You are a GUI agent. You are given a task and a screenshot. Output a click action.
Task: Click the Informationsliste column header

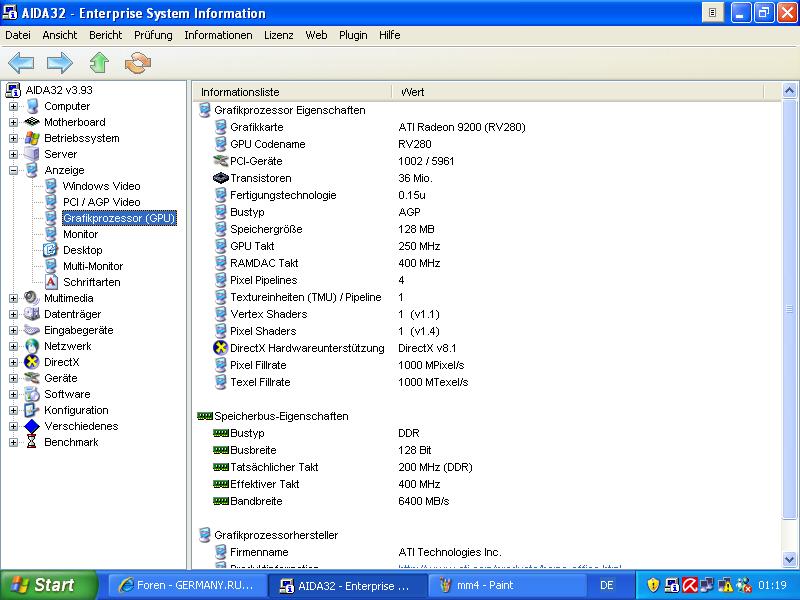tap(292, 92)
